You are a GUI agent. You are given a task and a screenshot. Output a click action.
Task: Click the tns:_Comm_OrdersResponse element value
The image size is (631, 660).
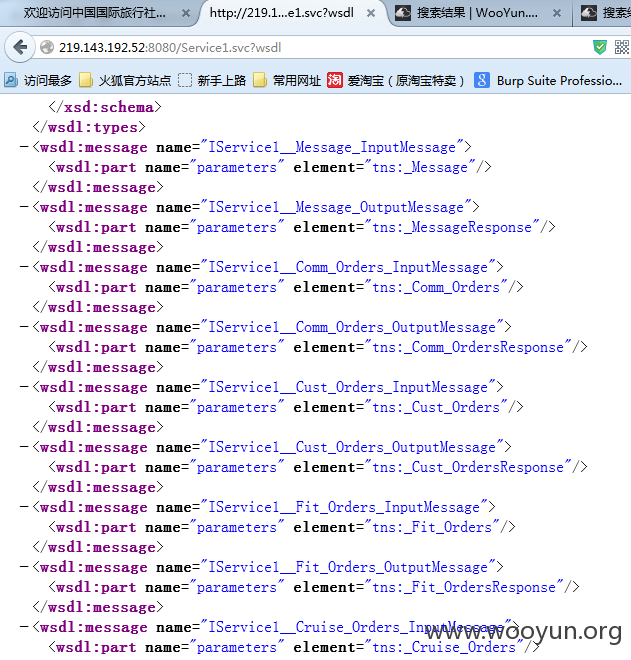tap(468, 347)
